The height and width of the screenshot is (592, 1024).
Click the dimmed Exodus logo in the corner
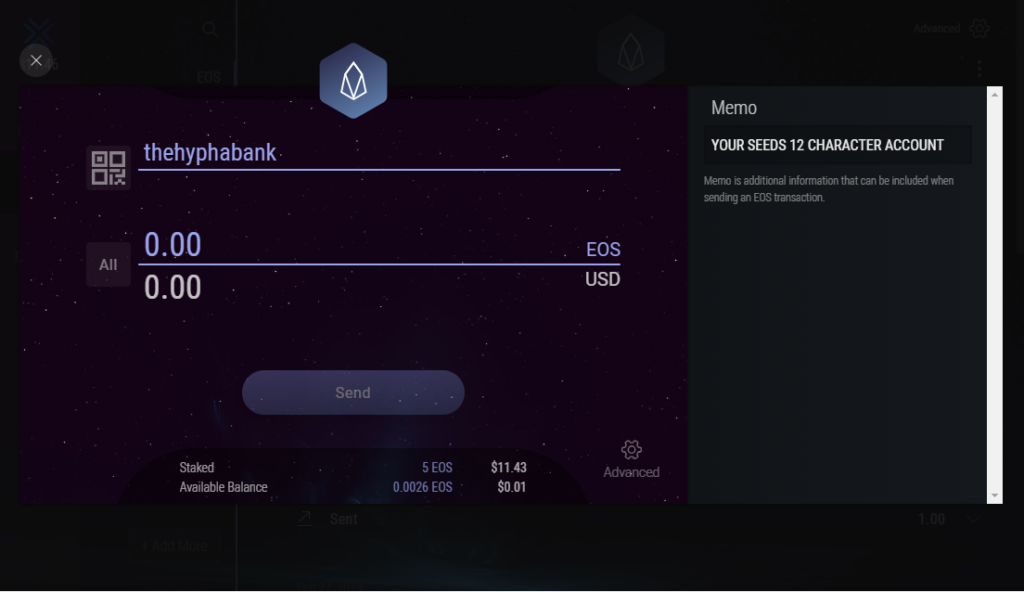point(38,35)
